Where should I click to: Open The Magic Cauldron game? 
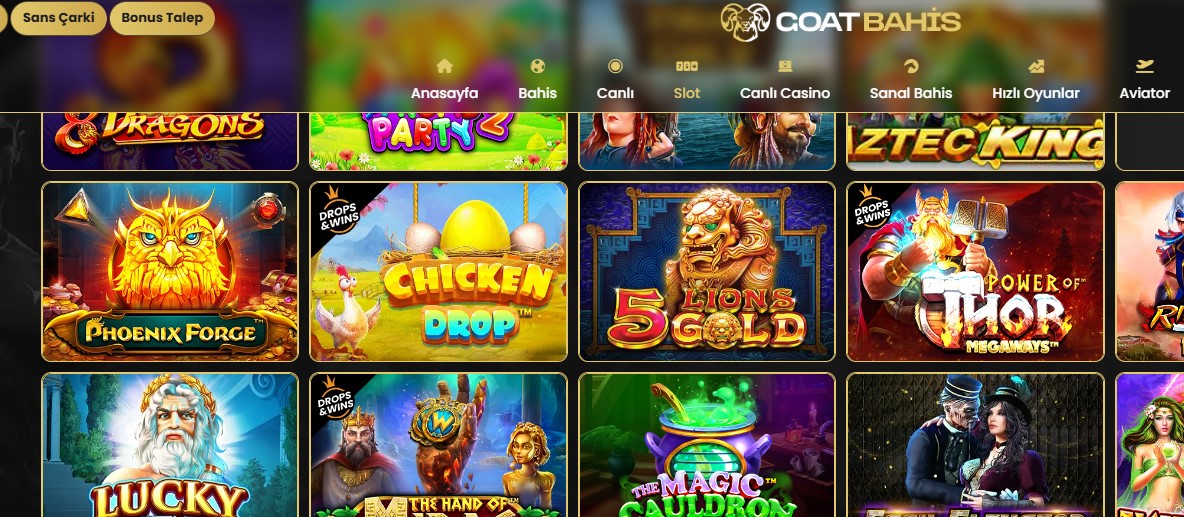point(707,445)
